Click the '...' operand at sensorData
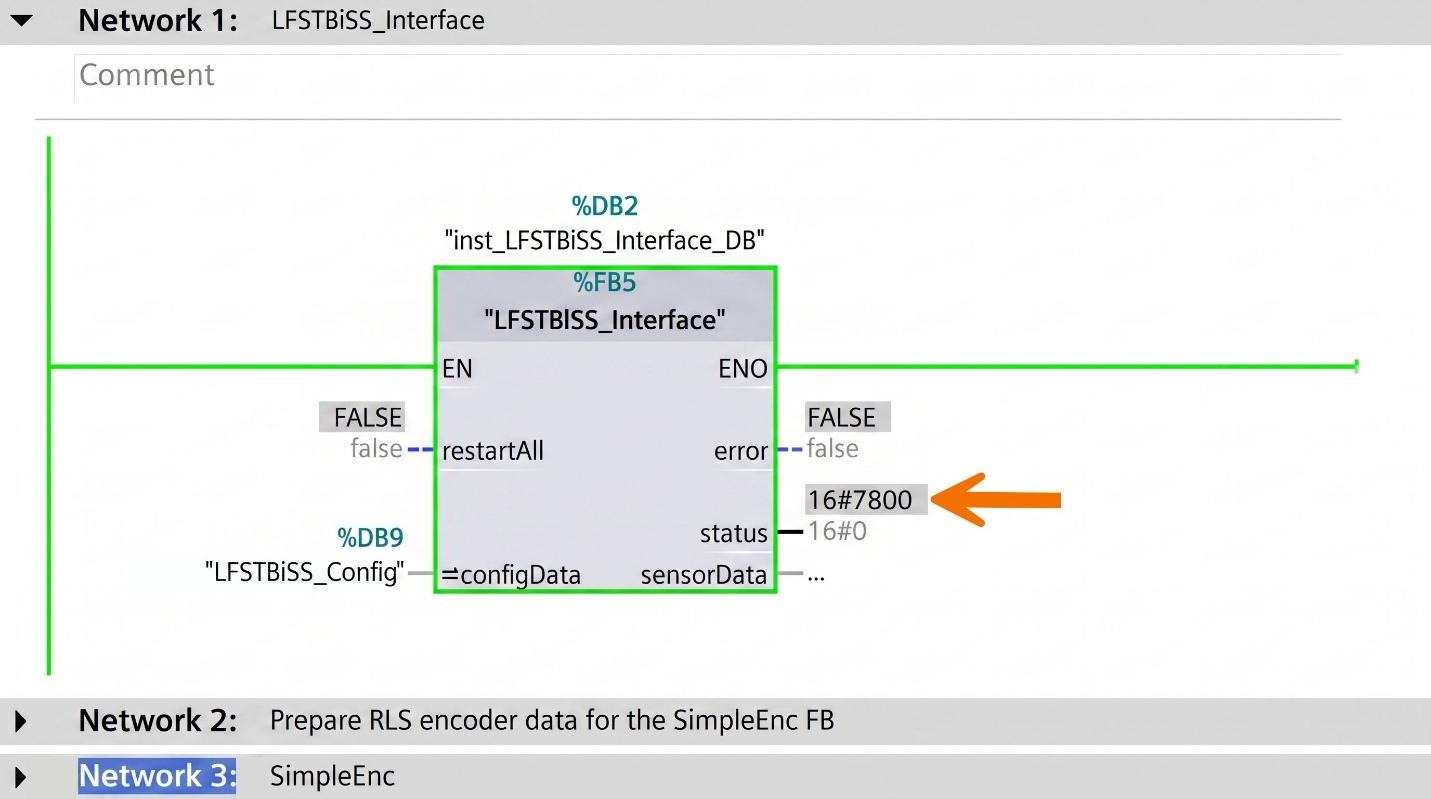Screen dimensions: 1431x799 point(816,576)
